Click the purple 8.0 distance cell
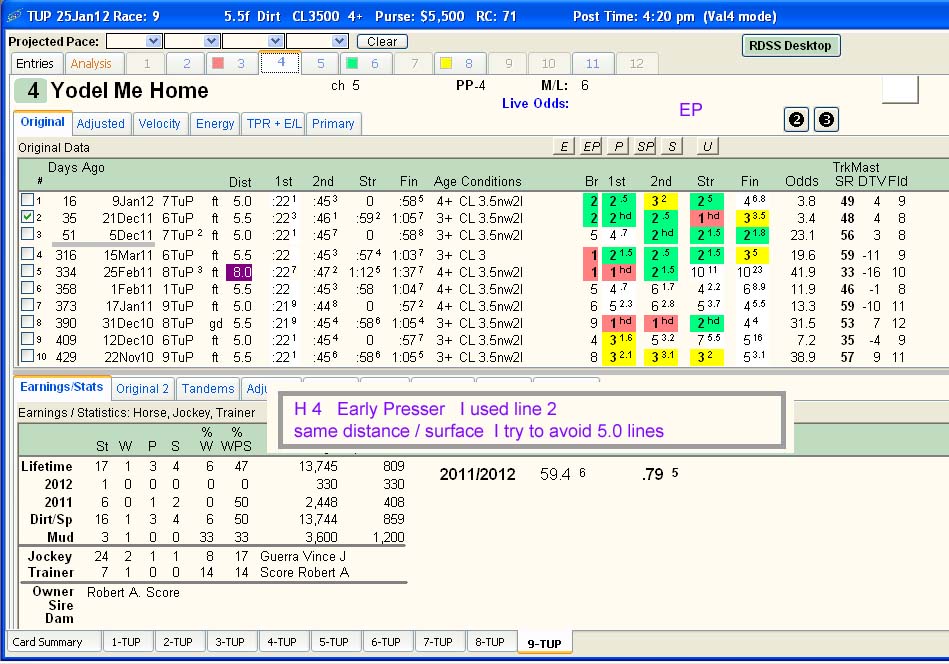The image size is (949, 664). (x=240, y=272)
